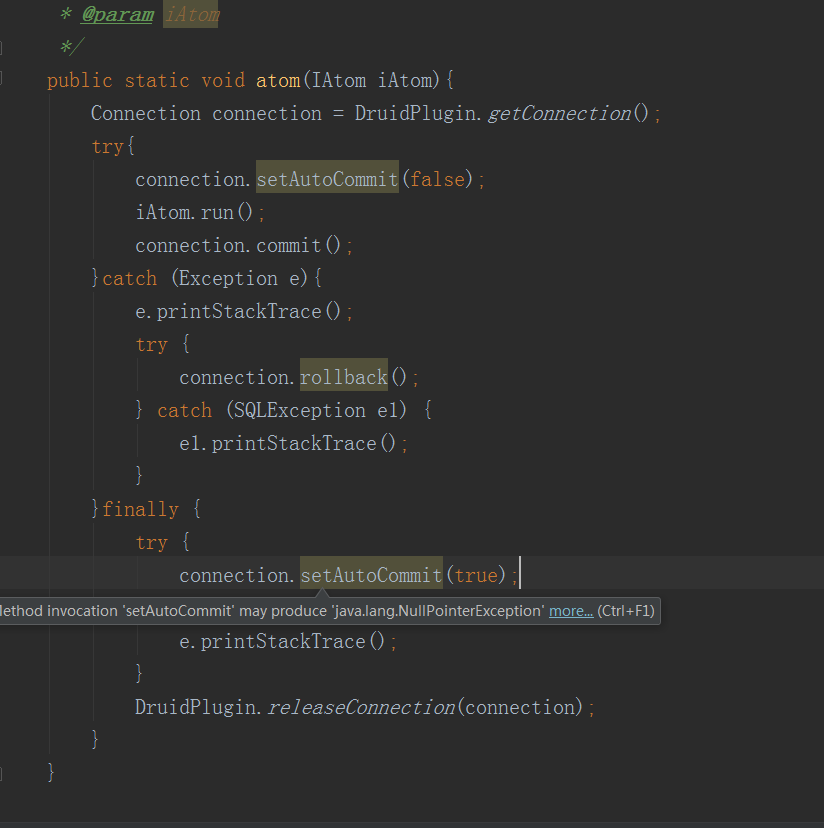Click the highlighted rollback method call
Screen dimensions: 824x828
point(344,378)
